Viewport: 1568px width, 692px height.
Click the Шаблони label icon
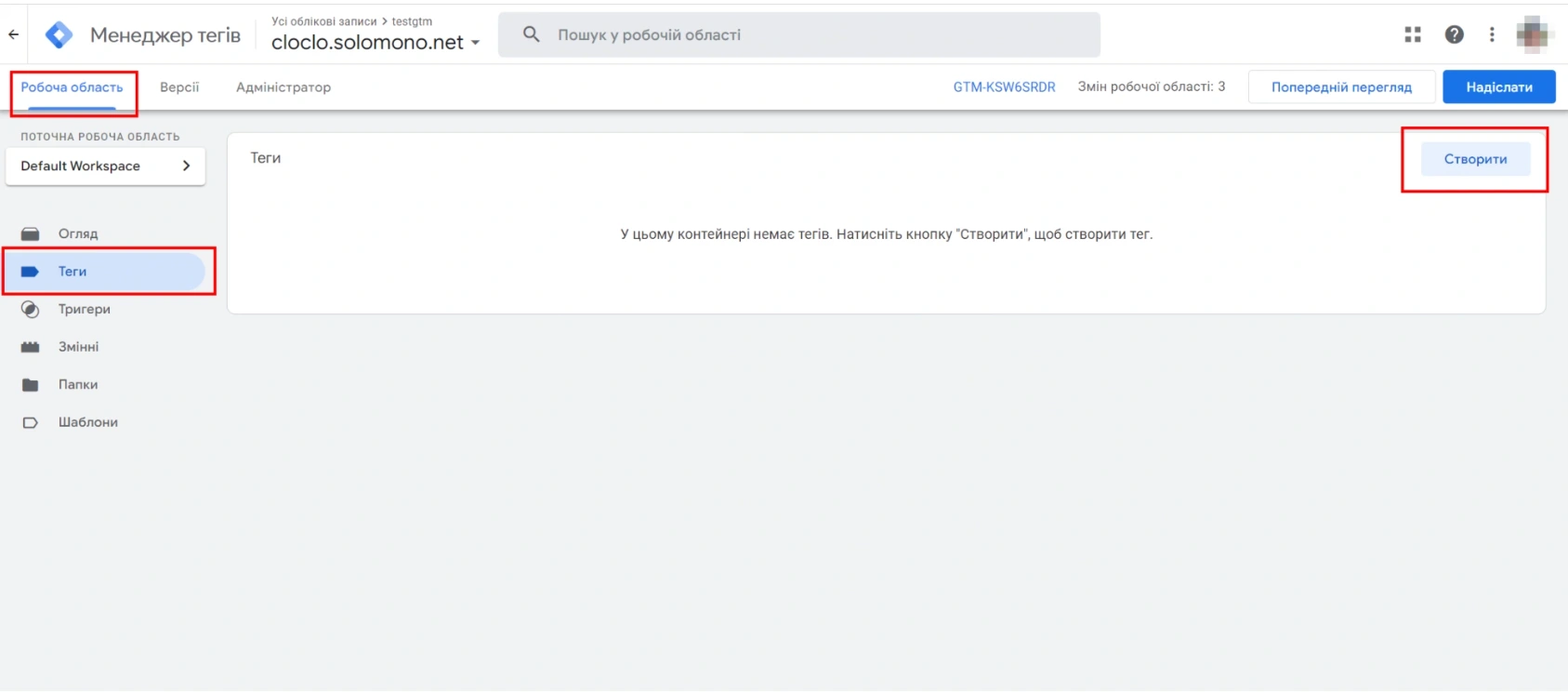[31, 422]
